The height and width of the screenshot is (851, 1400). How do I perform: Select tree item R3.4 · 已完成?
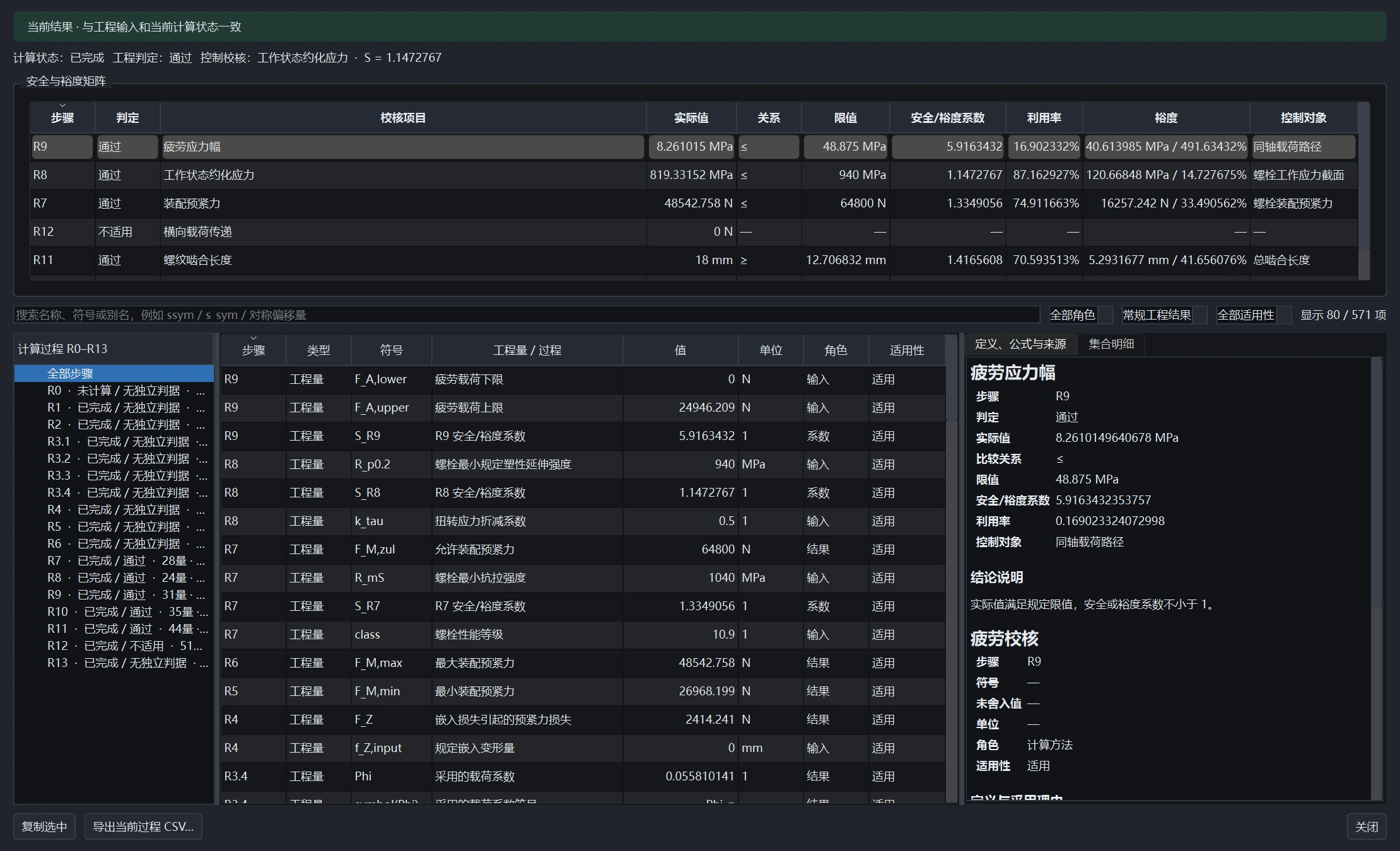(114, 493)
